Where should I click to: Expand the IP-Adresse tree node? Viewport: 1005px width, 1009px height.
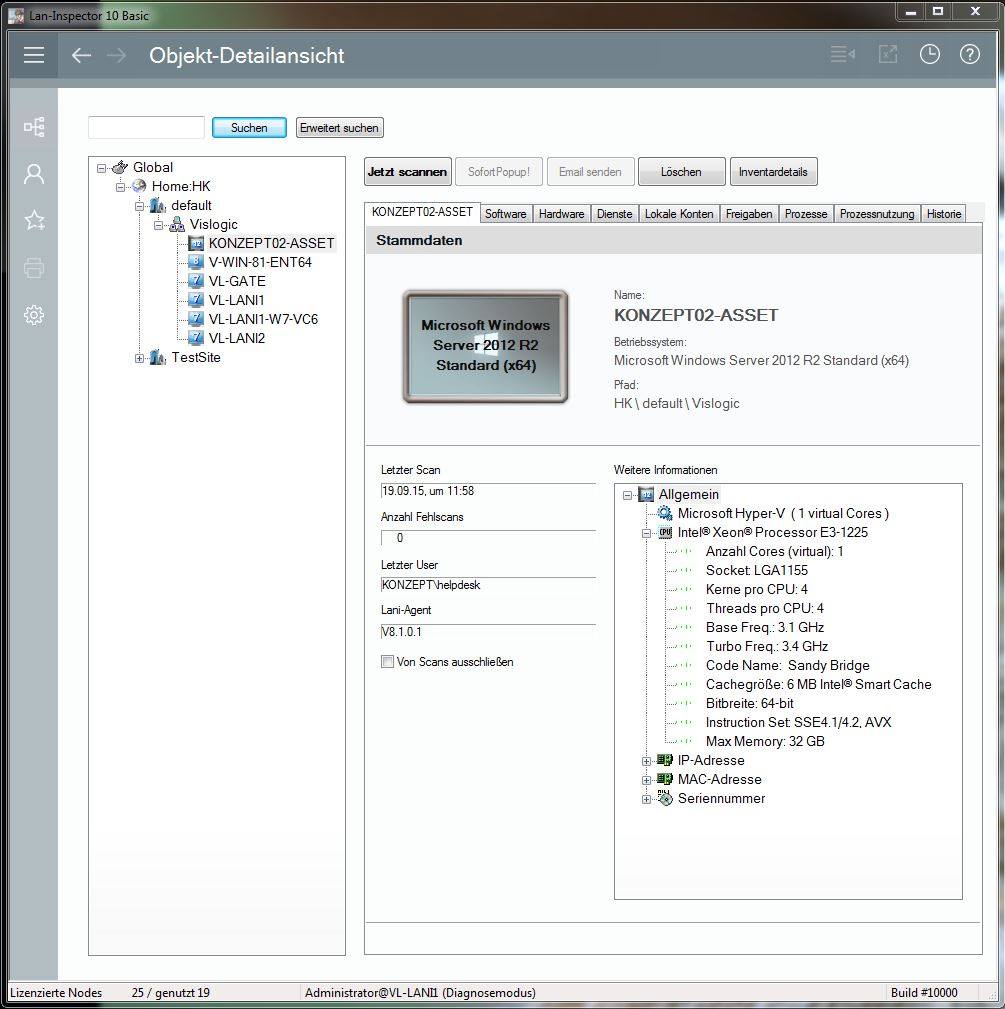click(x=646, y=760)
